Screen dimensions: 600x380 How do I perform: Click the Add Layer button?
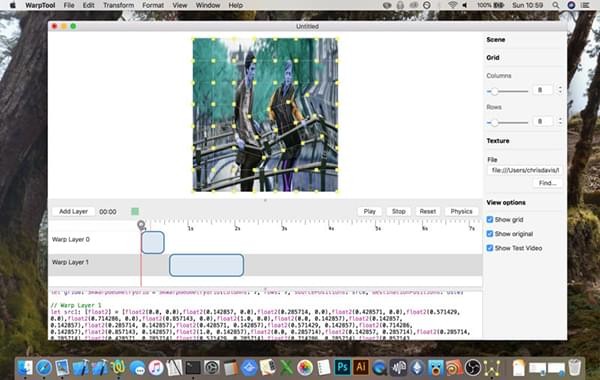pos(73,211)
